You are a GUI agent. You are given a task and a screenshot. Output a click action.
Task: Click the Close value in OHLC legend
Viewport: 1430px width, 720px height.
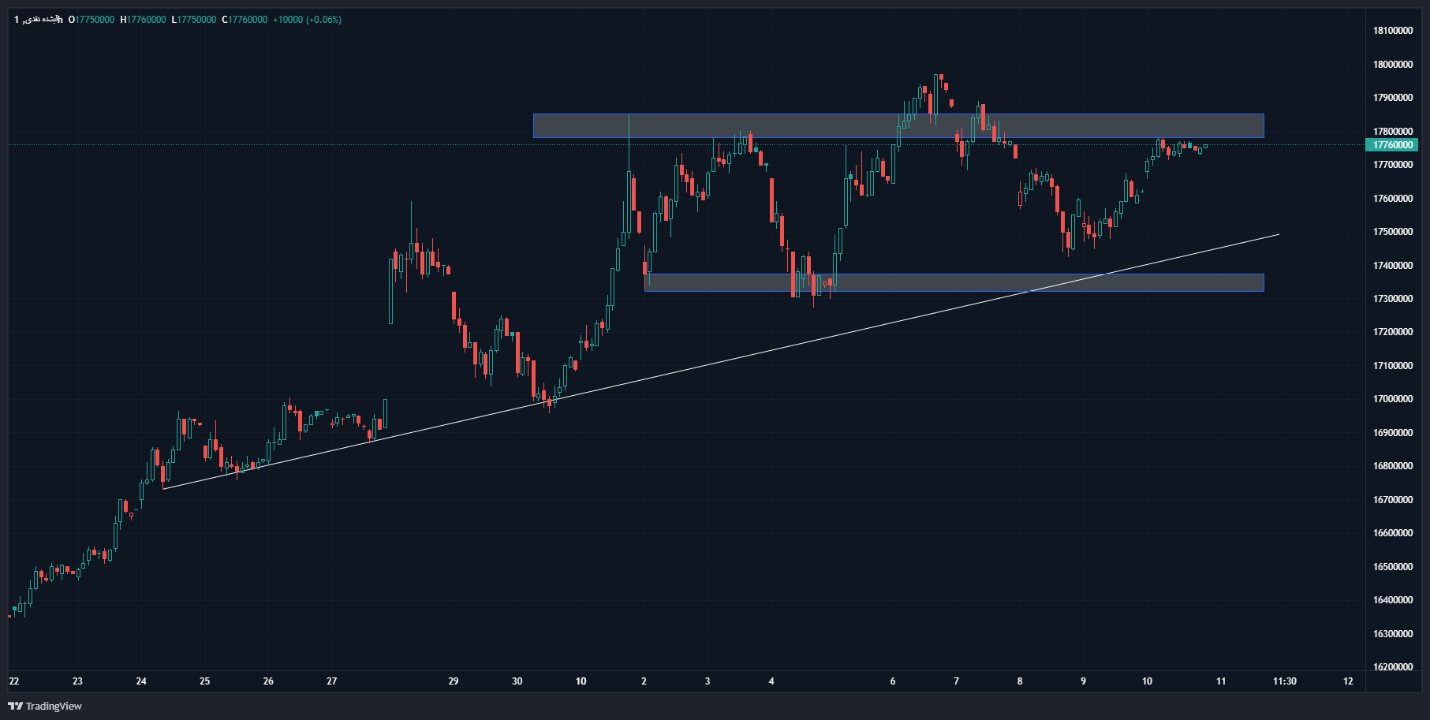[245, 19]
